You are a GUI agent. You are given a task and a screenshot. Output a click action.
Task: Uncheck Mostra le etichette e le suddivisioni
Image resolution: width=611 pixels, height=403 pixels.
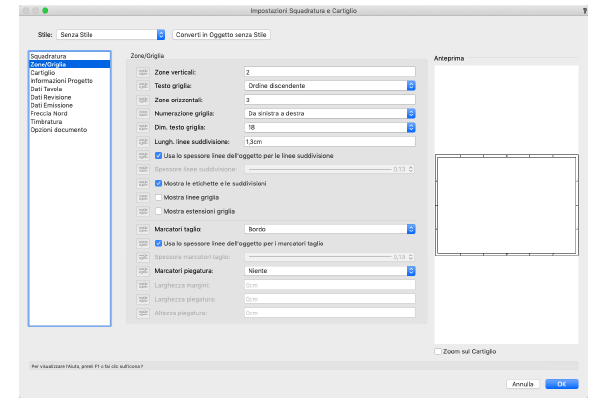158,183
